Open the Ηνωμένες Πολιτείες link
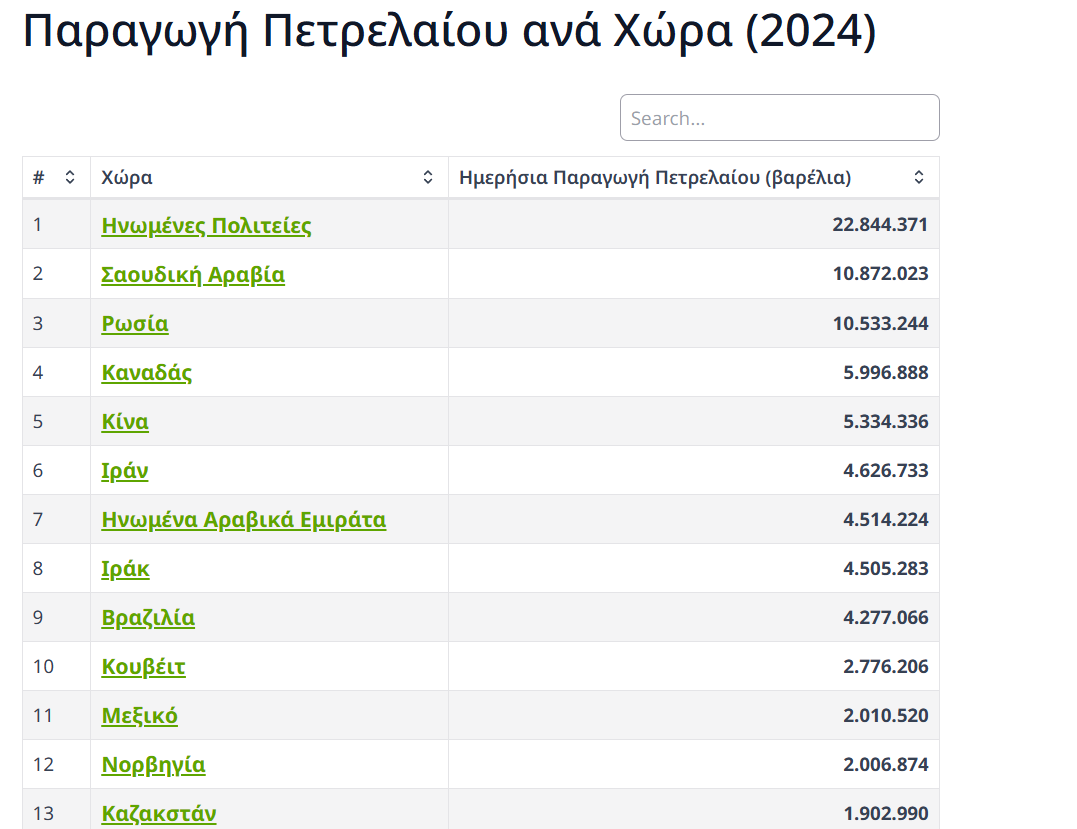This screenshot has height=829, width=1077. pyautogui.click(x=206, y=226)
